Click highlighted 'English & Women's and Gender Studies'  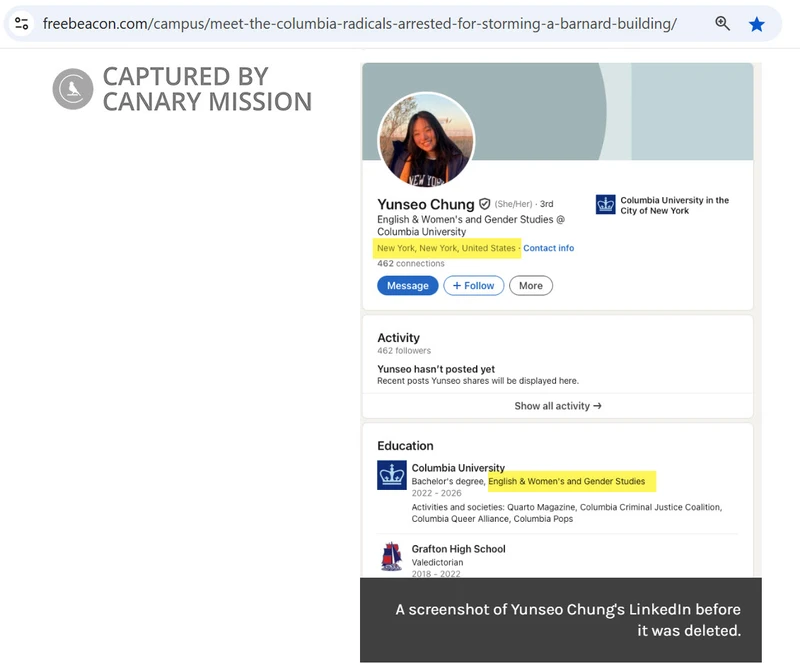(x=567, y=481)
